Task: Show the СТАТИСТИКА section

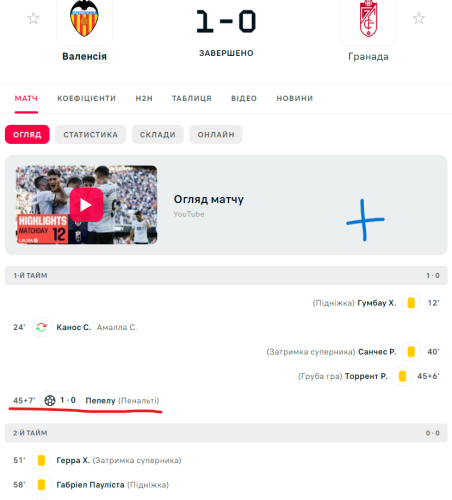Action: [91, 135]
